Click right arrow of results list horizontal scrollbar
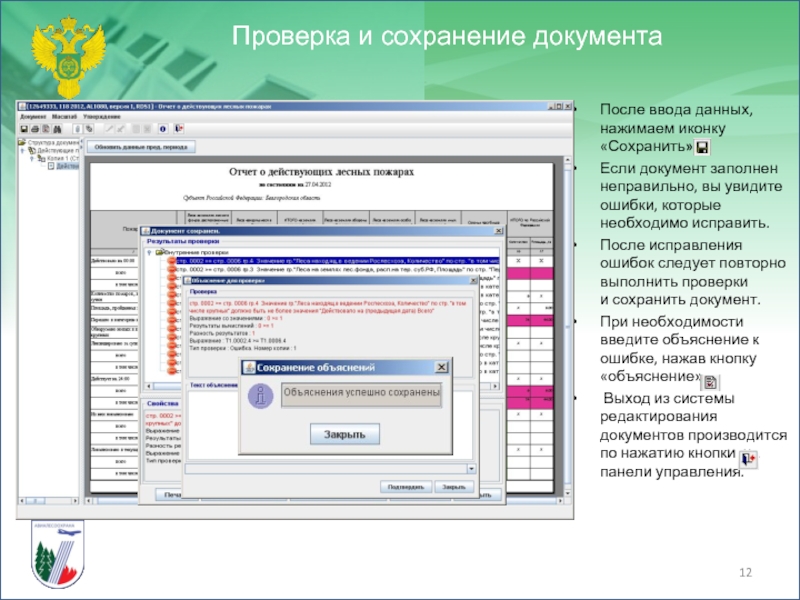The image size is (800, 600). [x=495, y=386]
